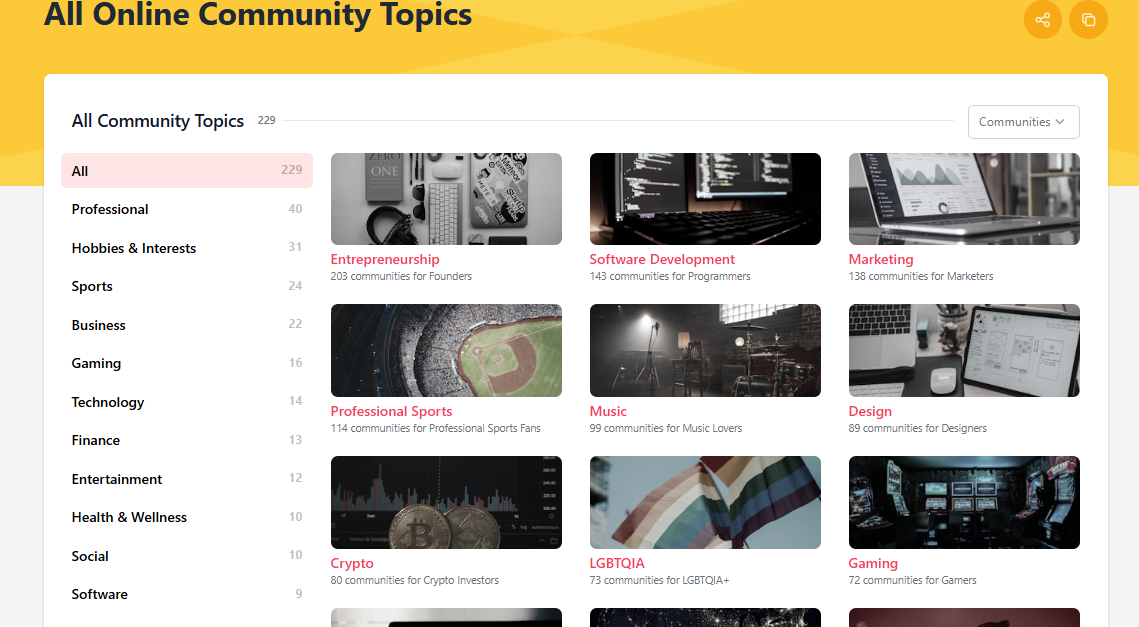Choose the Gaming category in sidebar
This screenshot has height=627, width=1139.
point(187,363)
